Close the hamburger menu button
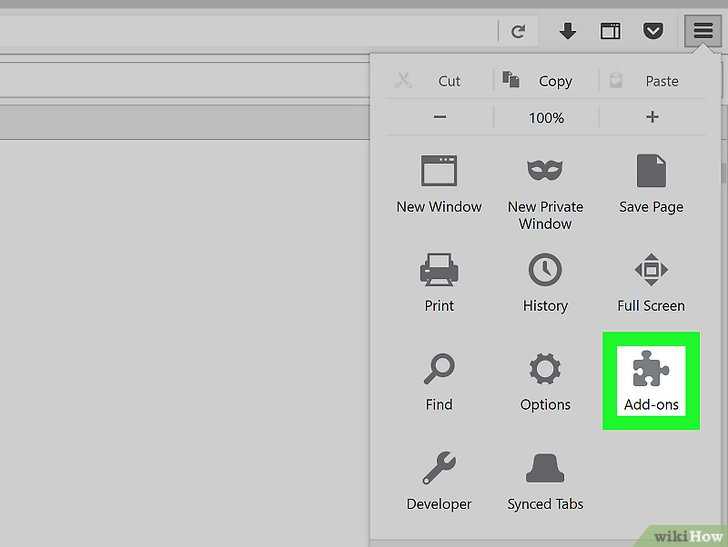The image size is (728, 547). (x=703, y=31)
